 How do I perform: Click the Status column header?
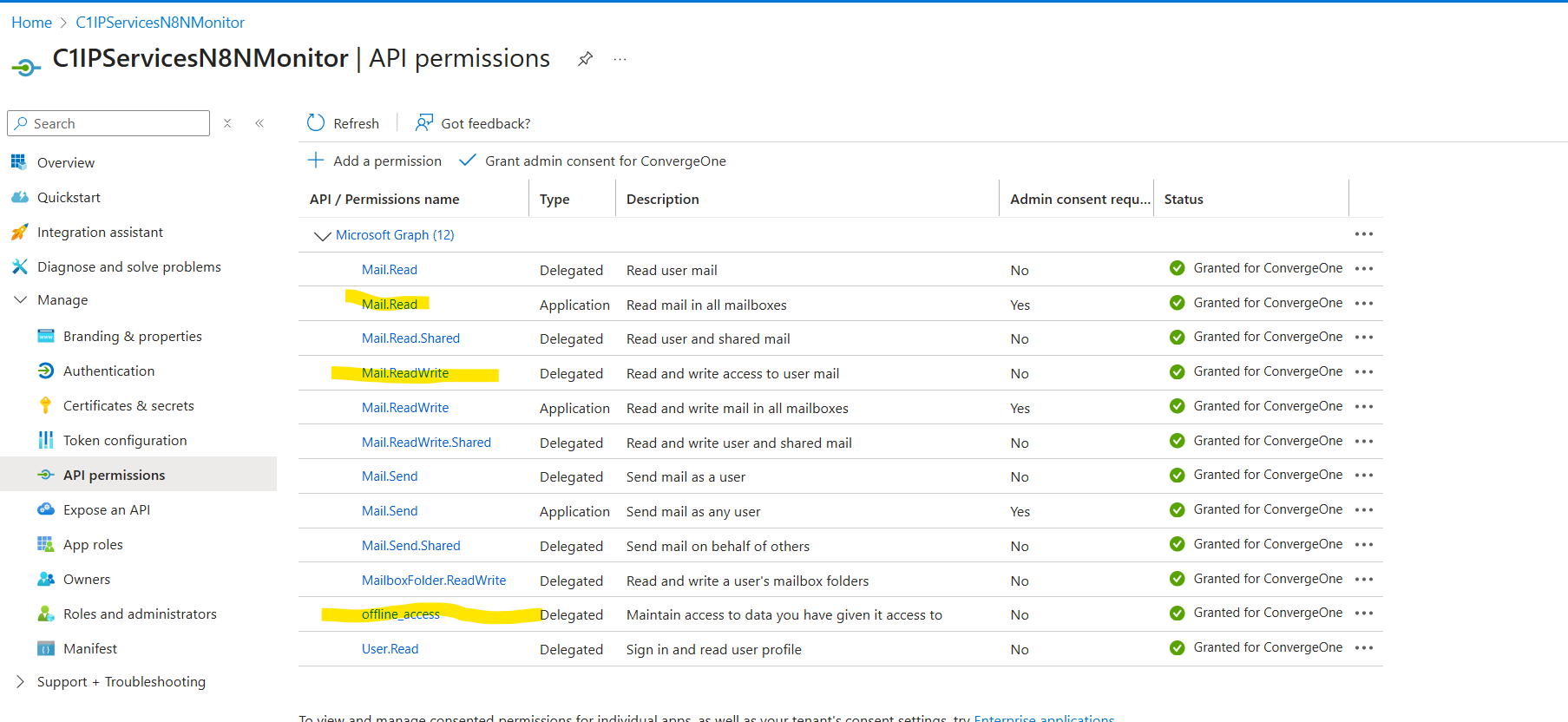tap(1184, 199)
